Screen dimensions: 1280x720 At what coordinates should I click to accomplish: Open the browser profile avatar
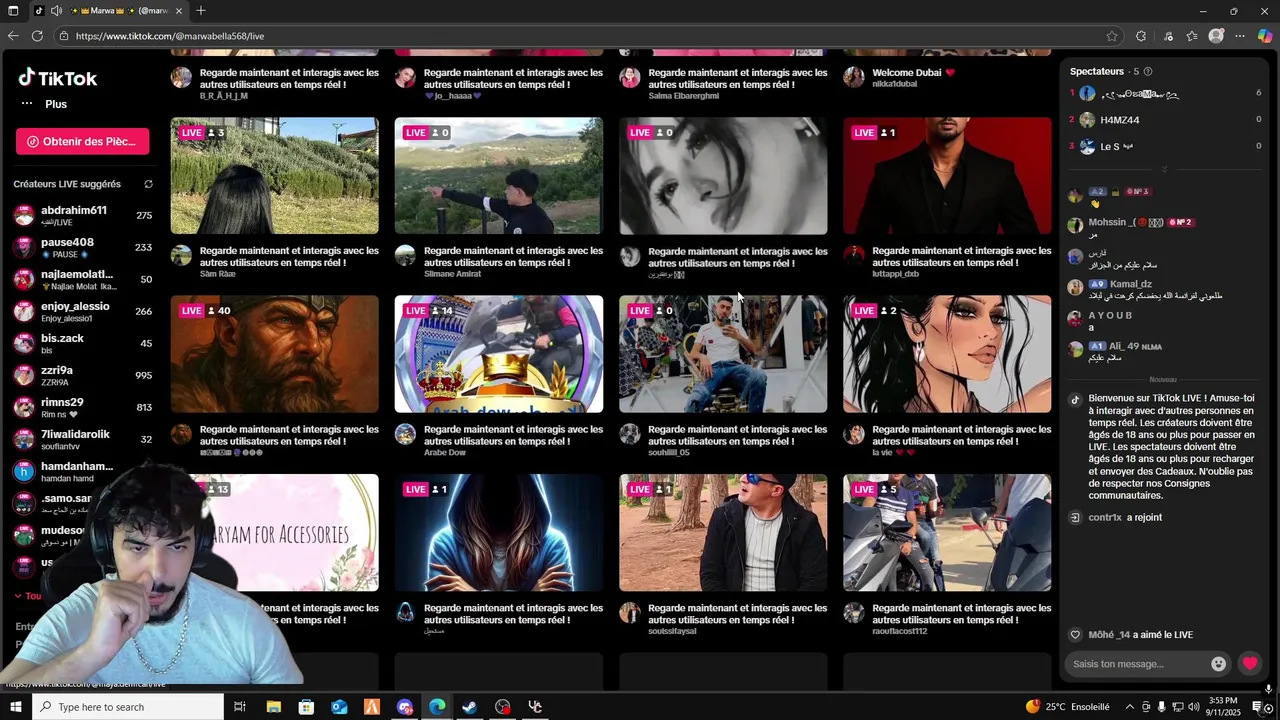pyautogui.click(x=1216, y=36)
